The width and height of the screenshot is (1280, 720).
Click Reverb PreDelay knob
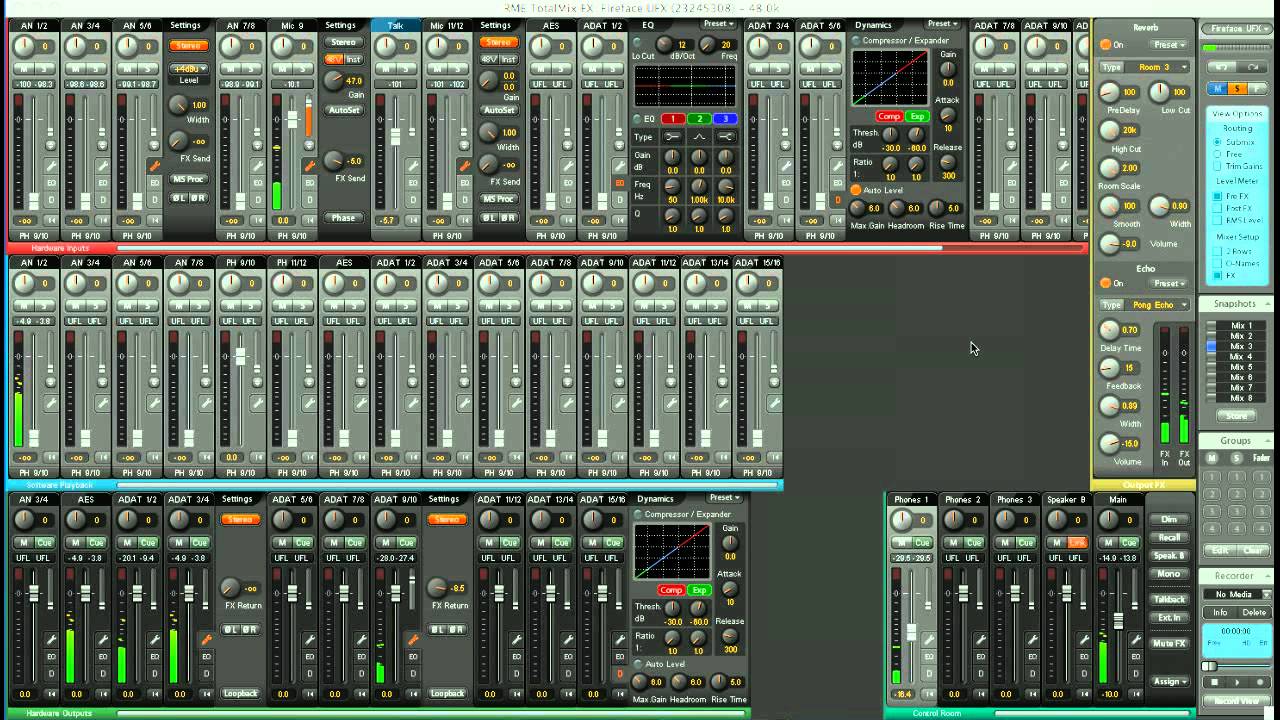pyautogui.click(x=1109, y=92)
